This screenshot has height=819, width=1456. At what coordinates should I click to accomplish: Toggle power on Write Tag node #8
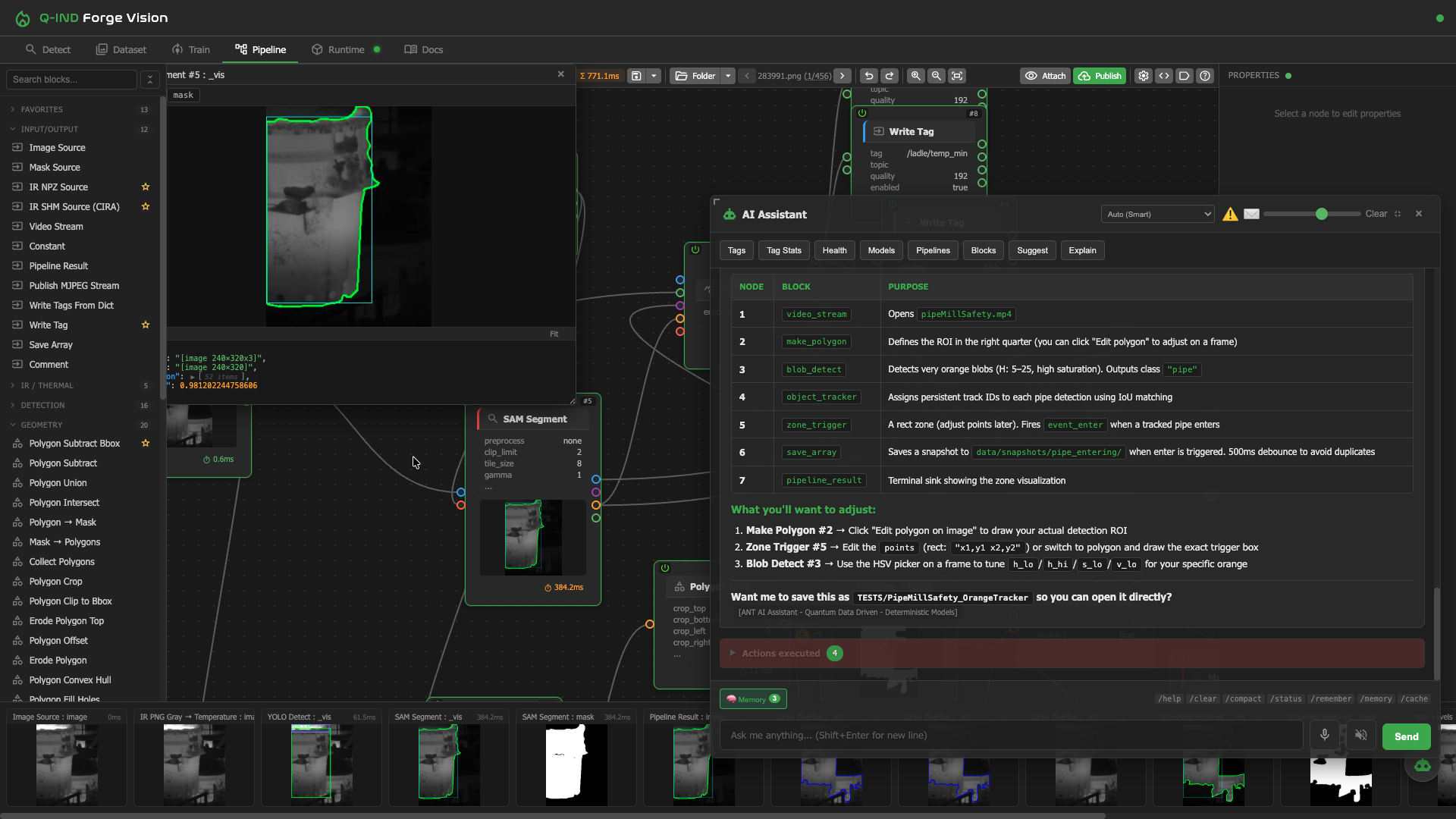(862, 114)
